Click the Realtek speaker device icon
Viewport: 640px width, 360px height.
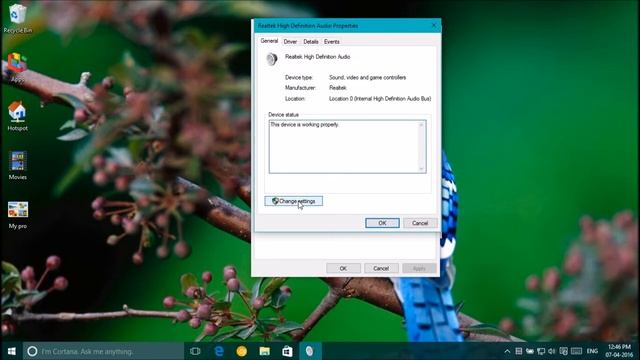click(272, 59)
